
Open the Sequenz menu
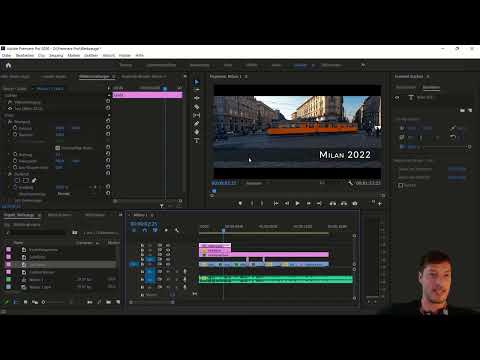point(56,55)
